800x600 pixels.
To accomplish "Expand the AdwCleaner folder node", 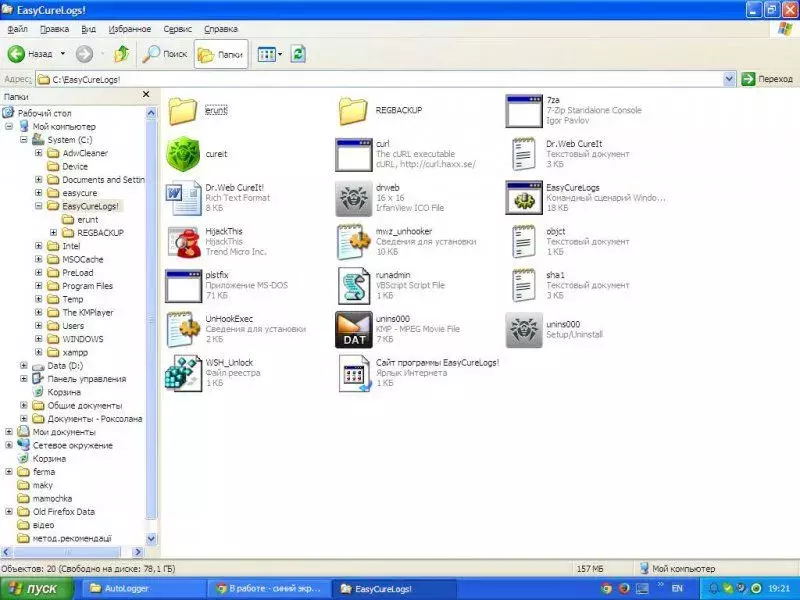I will pos(39,153).
